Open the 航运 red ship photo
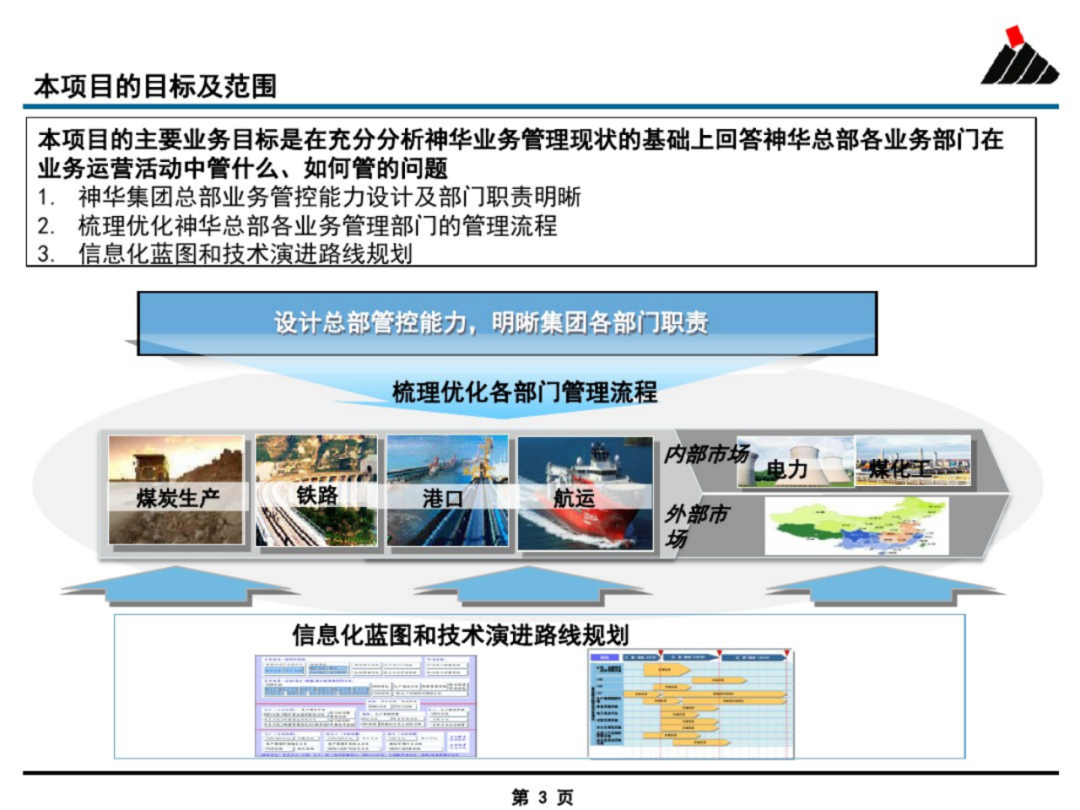 585,492
